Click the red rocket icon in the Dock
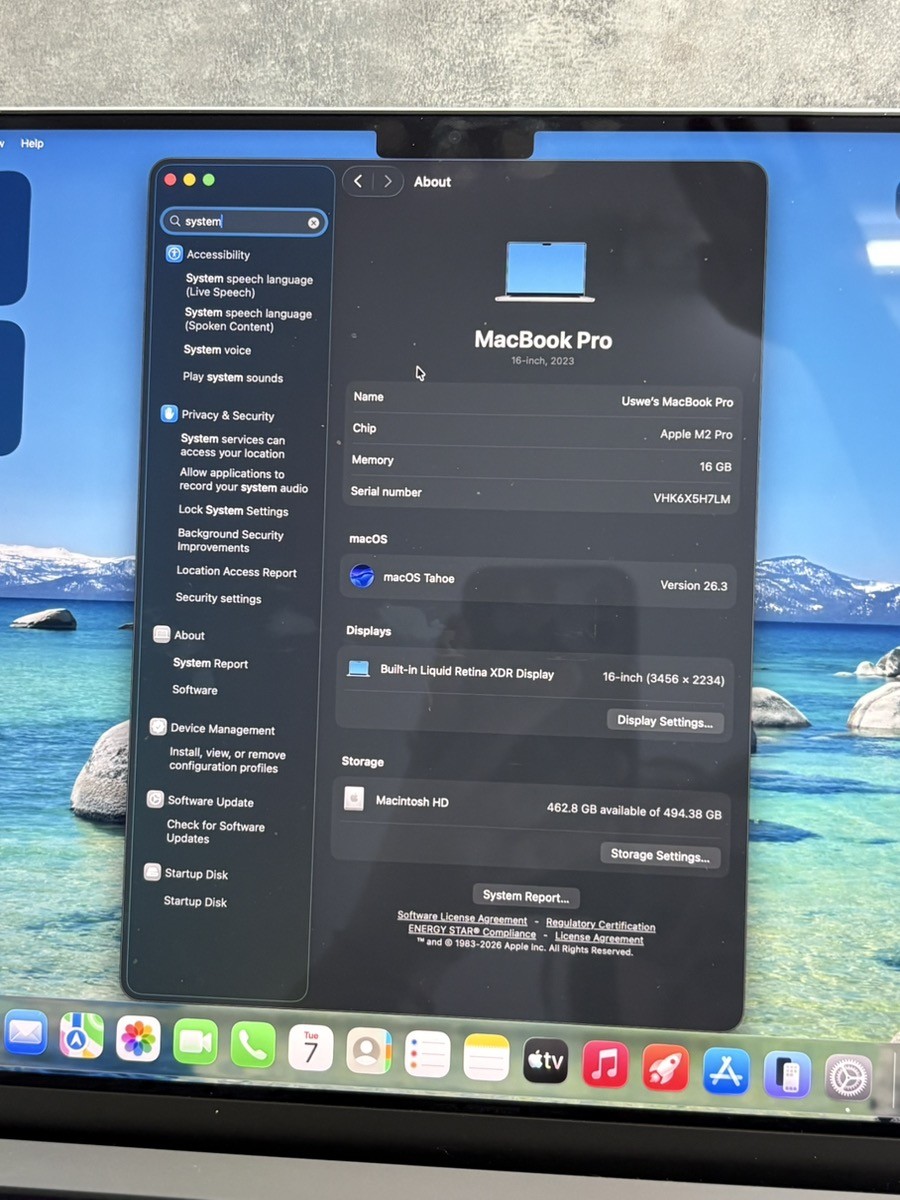 [x=665, y=1068]
